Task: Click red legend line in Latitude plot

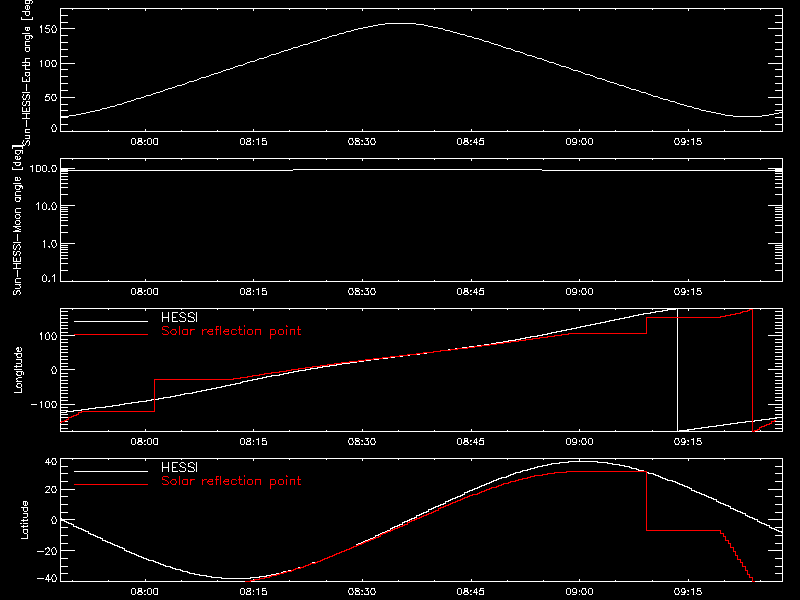Action: click(111, 485)
